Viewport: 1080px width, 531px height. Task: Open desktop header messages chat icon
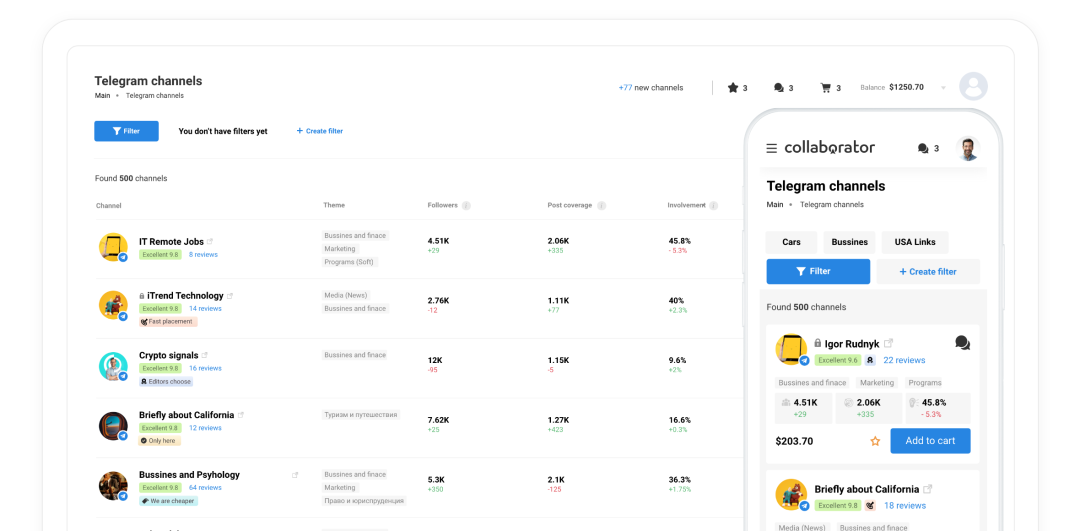tap(779, 87)
